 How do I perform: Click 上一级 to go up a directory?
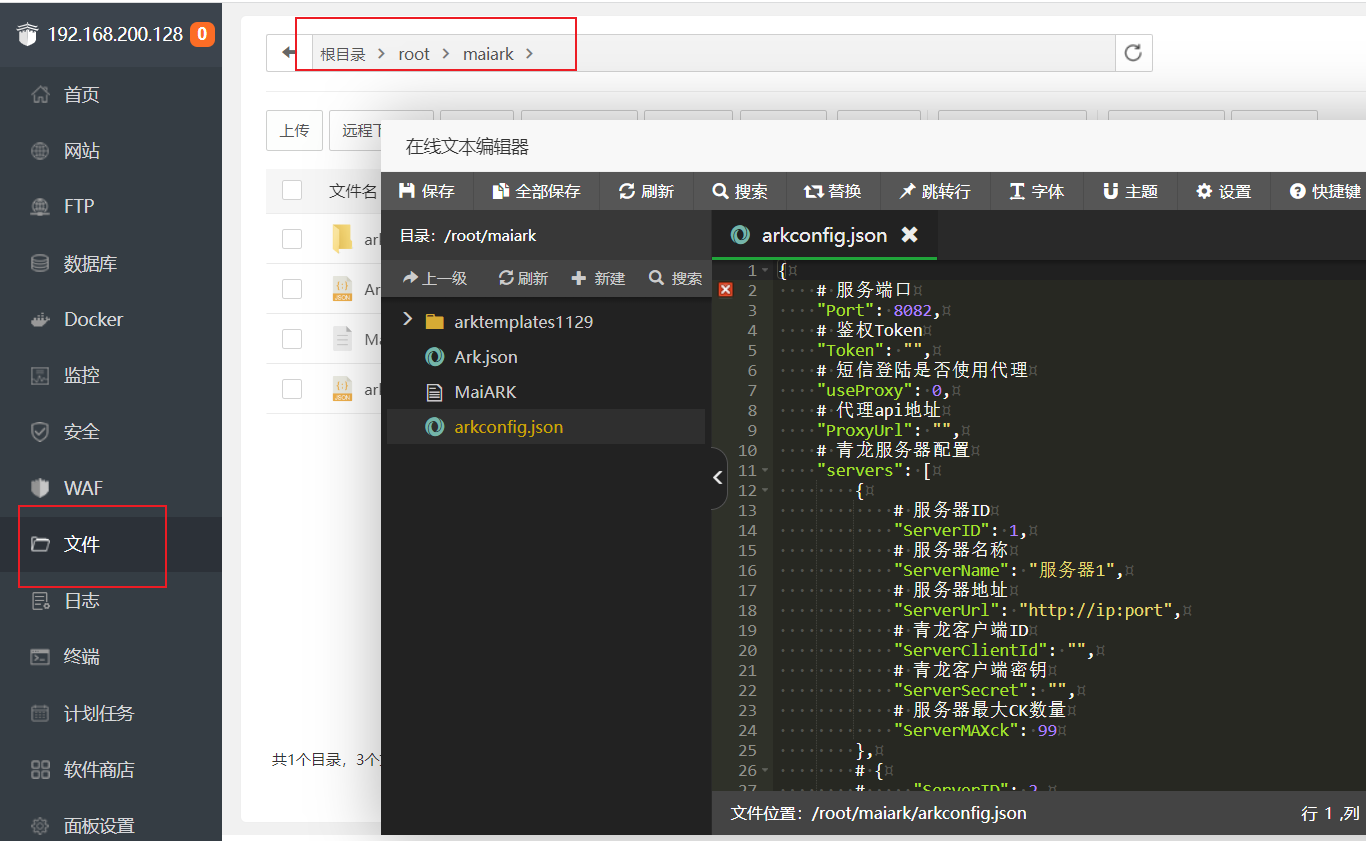[435, 278]
